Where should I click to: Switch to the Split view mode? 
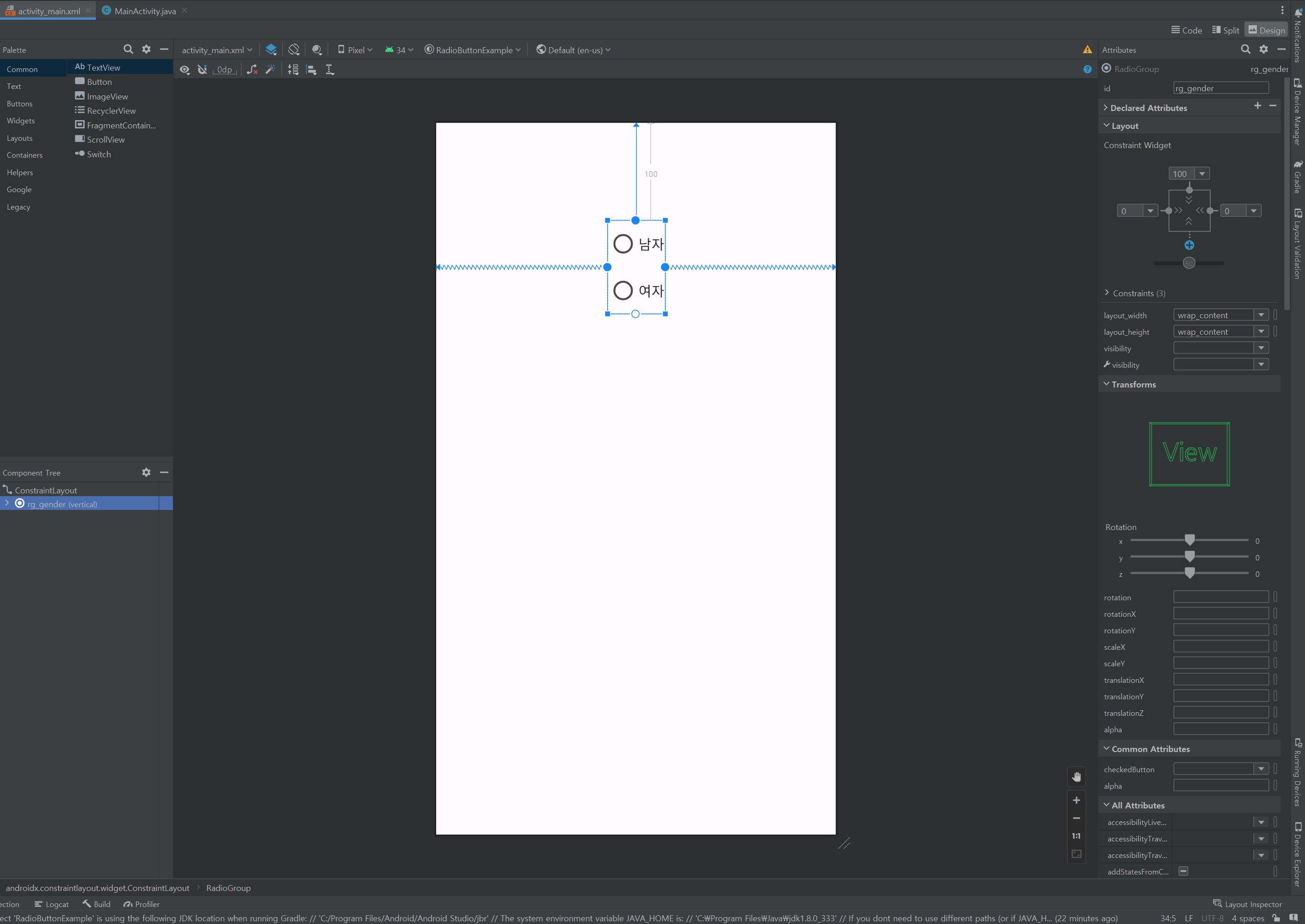(1225, 30)
